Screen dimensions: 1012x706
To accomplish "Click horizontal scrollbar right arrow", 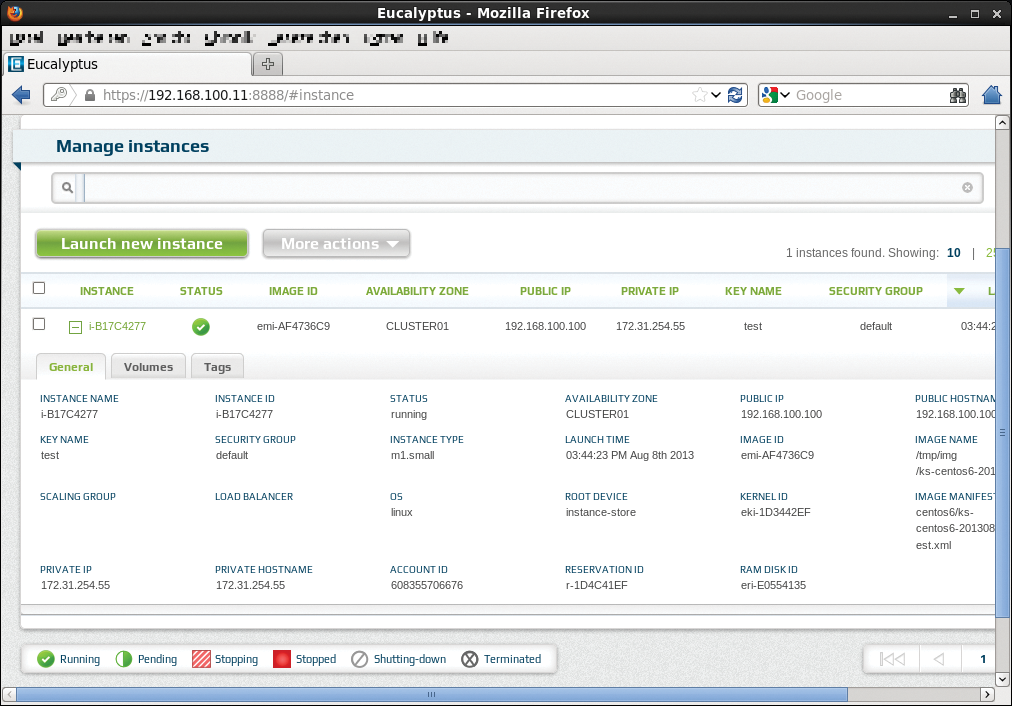I will pyautogui.click(x=987, y=694).
